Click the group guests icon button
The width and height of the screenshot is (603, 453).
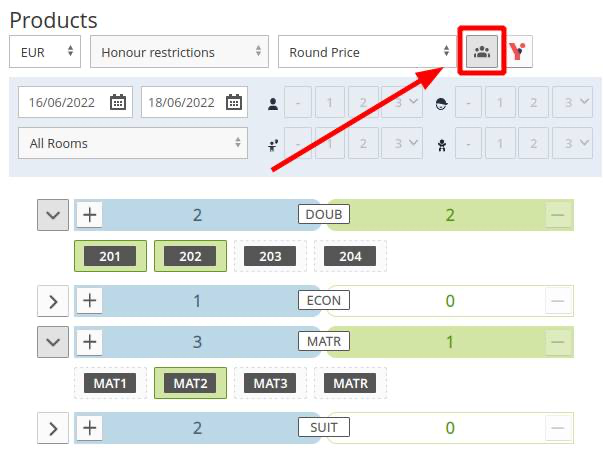click(481, 52)
